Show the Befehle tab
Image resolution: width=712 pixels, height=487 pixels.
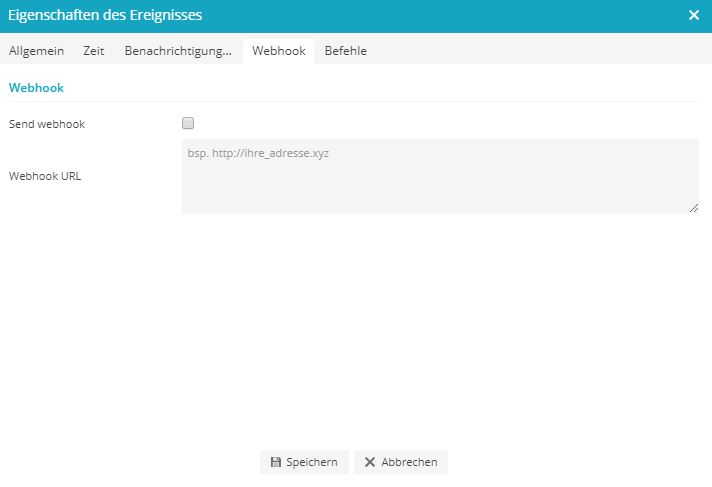[x=346, y=51]
